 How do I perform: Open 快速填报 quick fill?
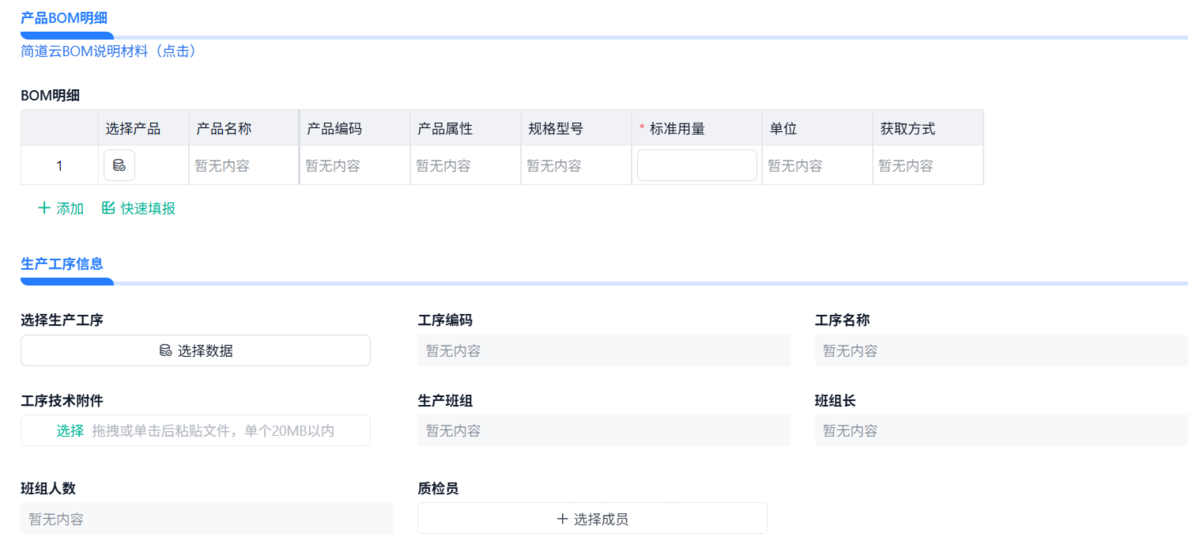tap(139, 208)
